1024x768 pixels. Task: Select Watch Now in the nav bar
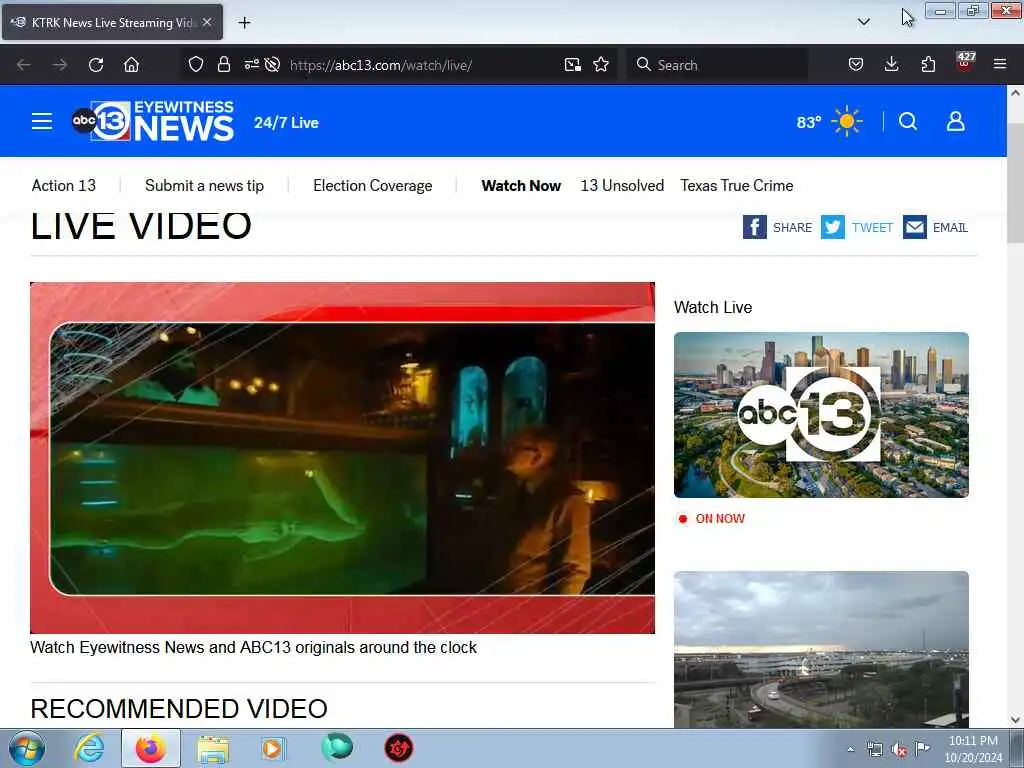[x=521, y=185]
